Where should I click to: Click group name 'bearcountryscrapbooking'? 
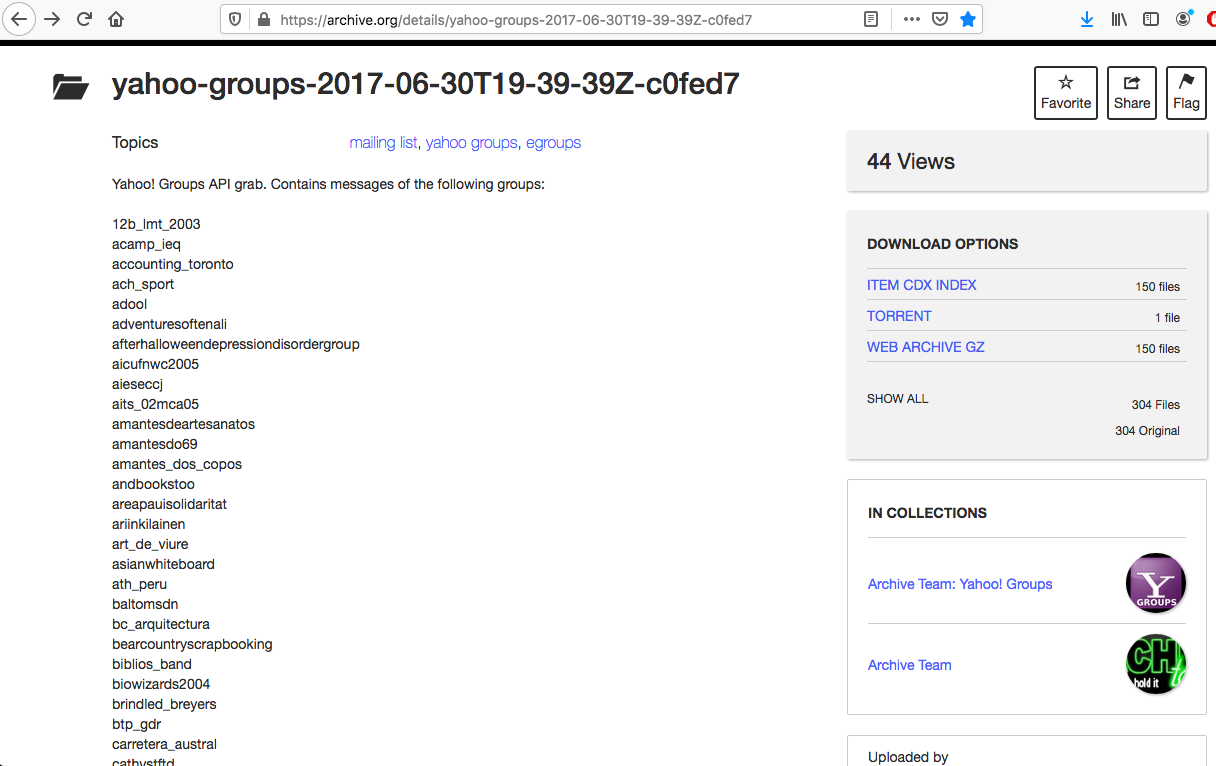(192, 644)
